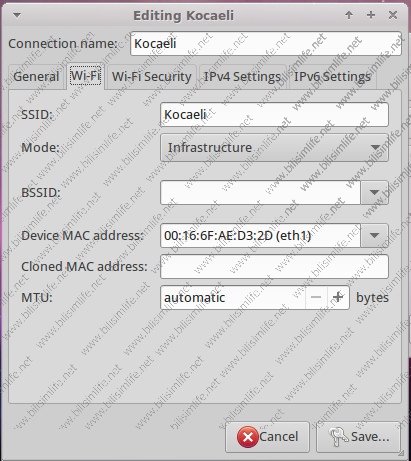Click the red X Cancel icon
This screenshot has height=461, width=411.
pyautogui.click(x=247, y=437)
